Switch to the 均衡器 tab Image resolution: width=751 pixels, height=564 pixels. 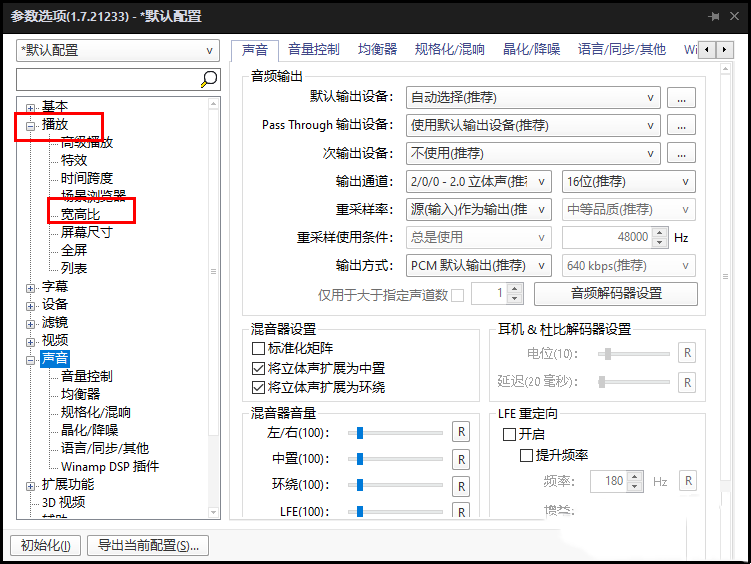(377, 49)
